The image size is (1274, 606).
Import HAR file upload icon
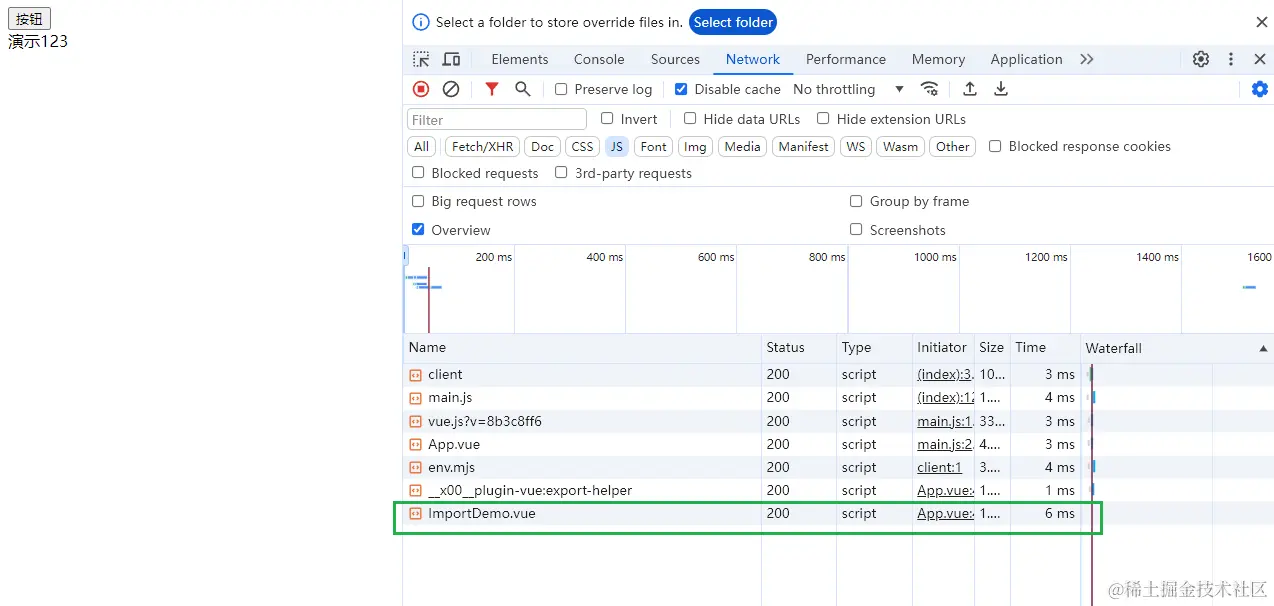(x=970, y=89)
